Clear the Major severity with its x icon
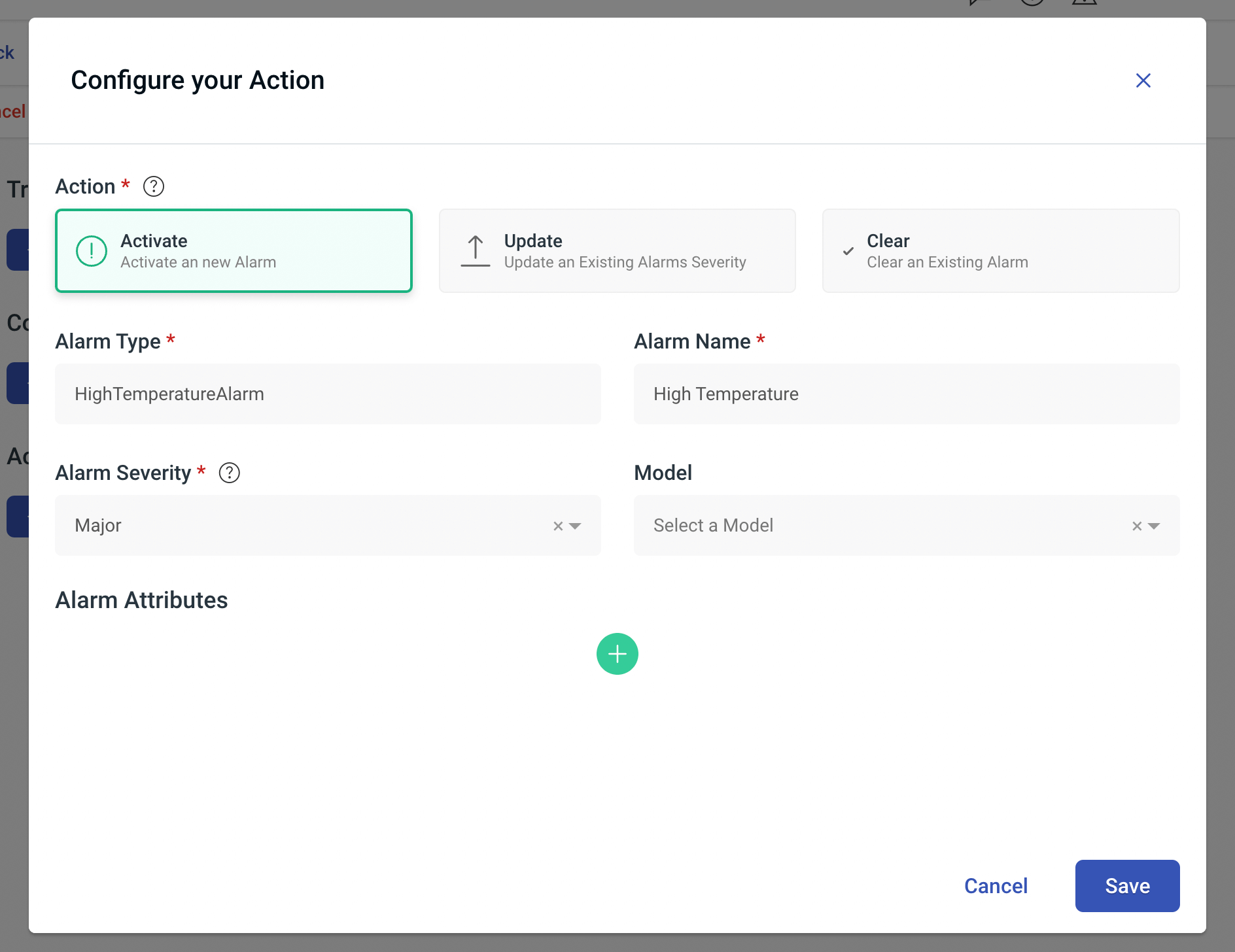The image size is (1235, 952). (x=557, y=525)
